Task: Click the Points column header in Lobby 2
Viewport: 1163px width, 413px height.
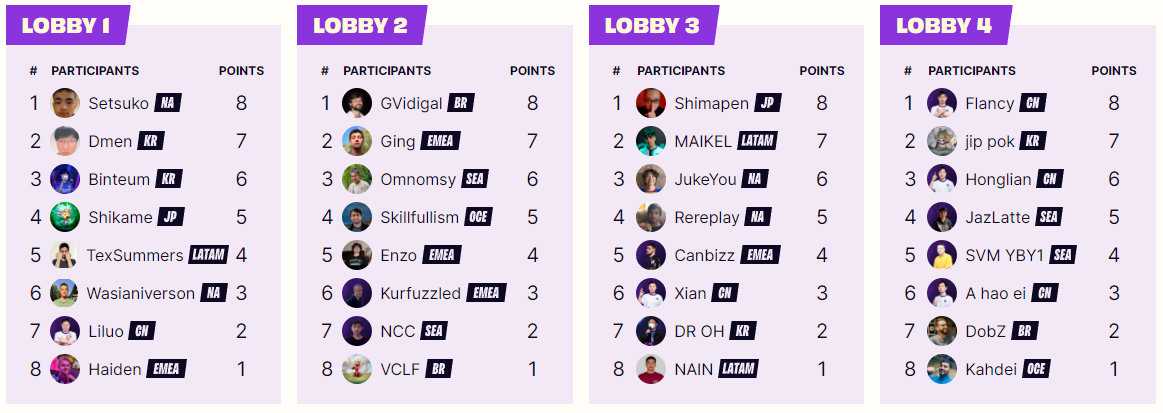Action: (532, 71)
